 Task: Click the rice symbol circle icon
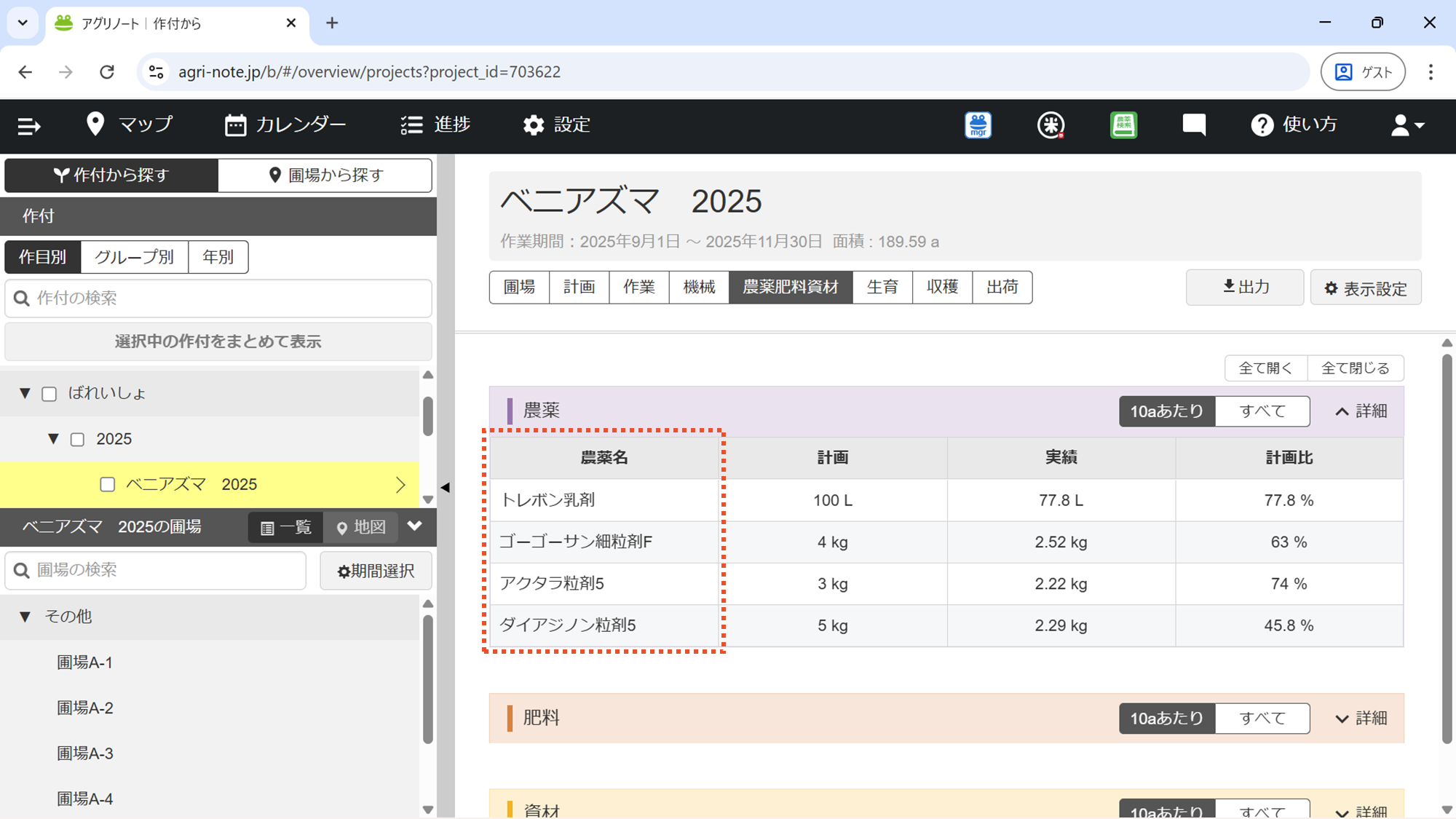pos(1051,125)
